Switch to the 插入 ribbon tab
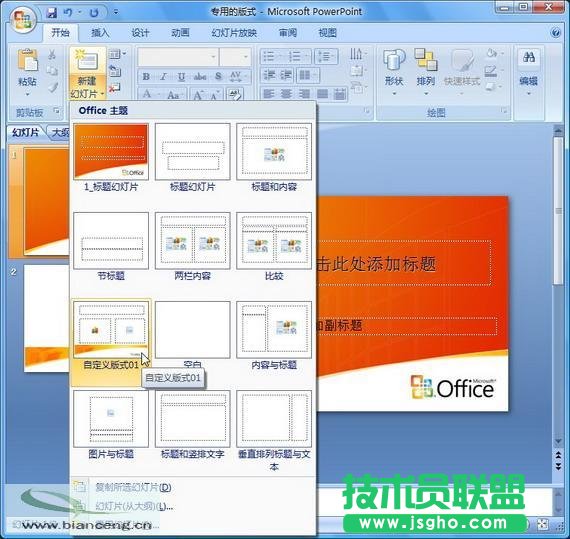Viewport: 570px width, 539px height. (100, 33)
